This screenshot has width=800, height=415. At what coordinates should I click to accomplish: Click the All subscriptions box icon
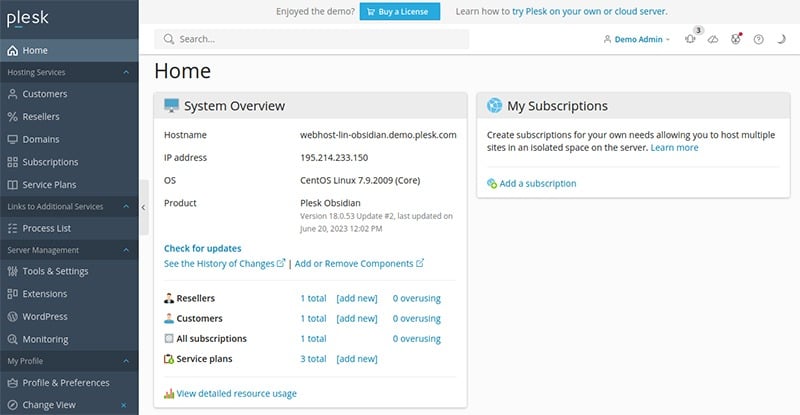pyautogui.click(x=169, y=338)
